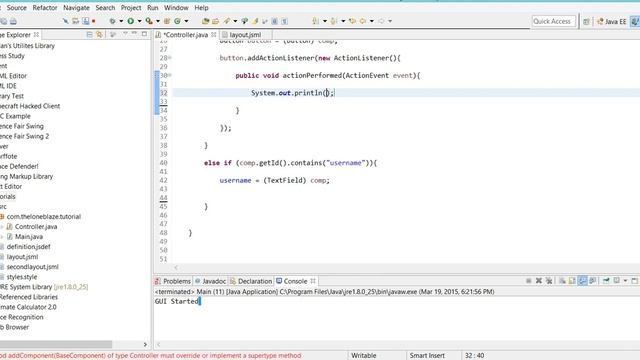Click the Quick Access search field
The height and width of the screenshot is (360, 640).
tap(553, 21)
